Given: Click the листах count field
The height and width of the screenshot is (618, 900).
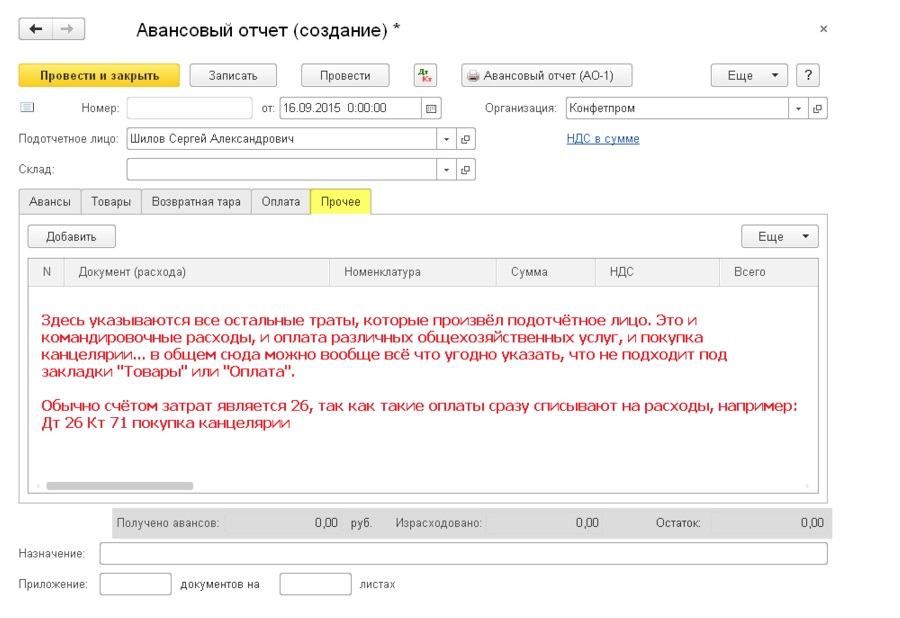Looking at the screenshot, I should click(315, 584).
